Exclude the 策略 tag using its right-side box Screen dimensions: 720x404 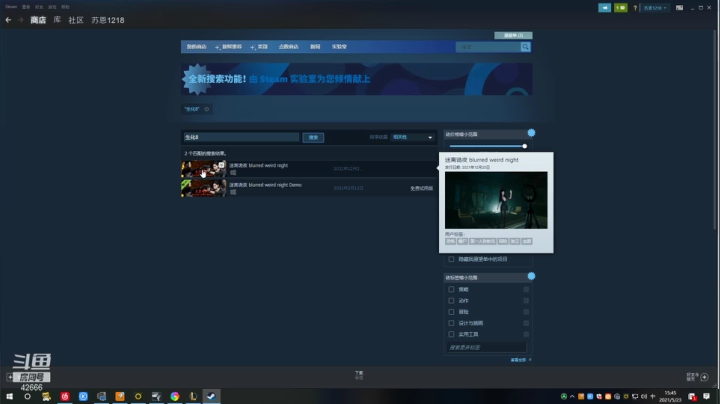tap(526, 289)
